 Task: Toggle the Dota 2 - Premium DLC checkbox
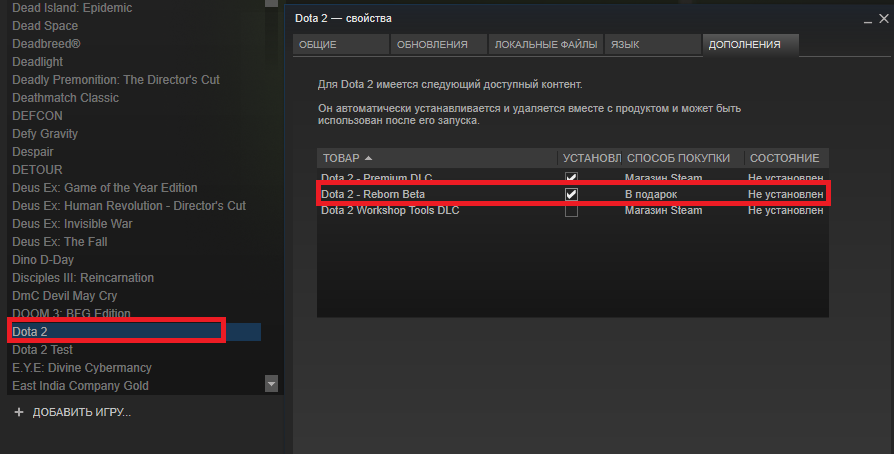click(571, 177)
